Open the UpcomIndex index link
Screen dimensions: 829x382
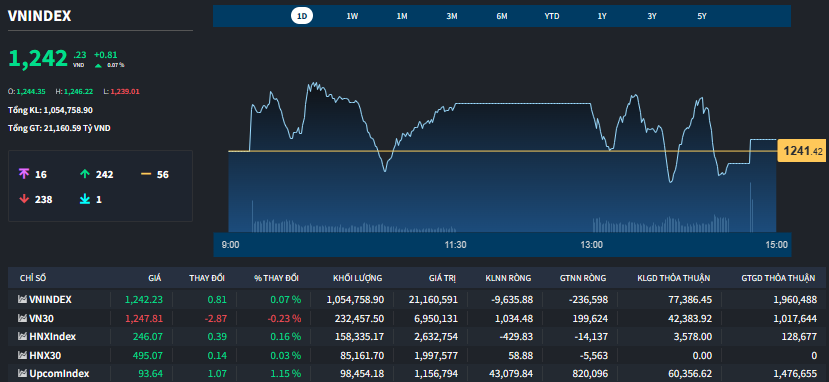click(59, 373)
